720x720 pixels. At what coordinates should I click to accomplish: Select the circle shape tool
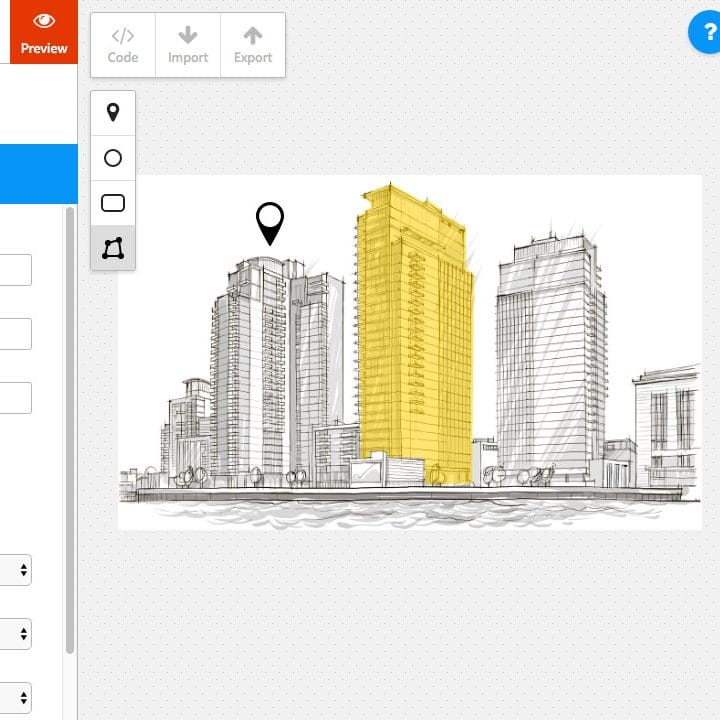(113, 158)
